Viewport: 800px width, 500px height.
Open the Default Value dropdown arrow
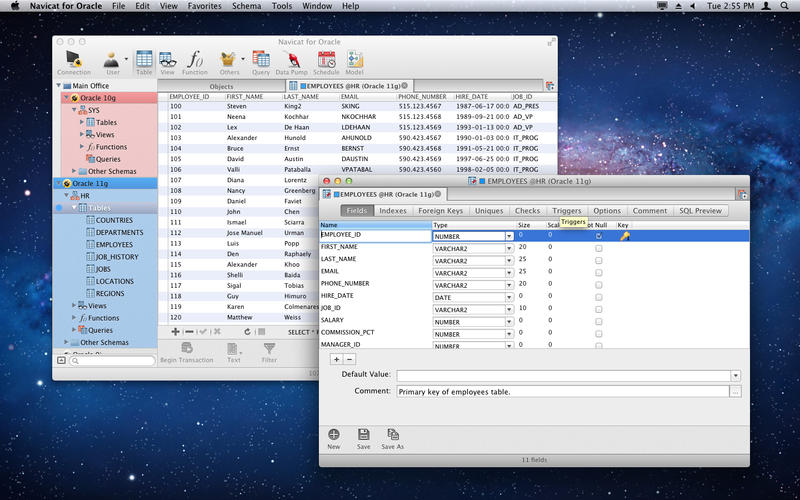click(736, 376)
